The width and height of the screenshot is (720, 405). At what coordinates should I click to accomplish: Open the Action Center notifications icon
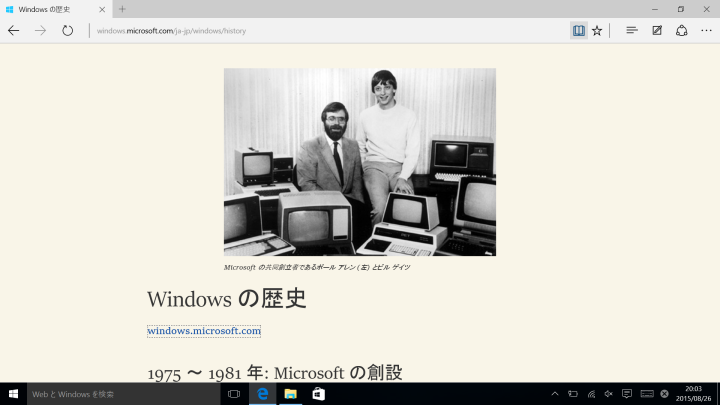coord(627,394)
